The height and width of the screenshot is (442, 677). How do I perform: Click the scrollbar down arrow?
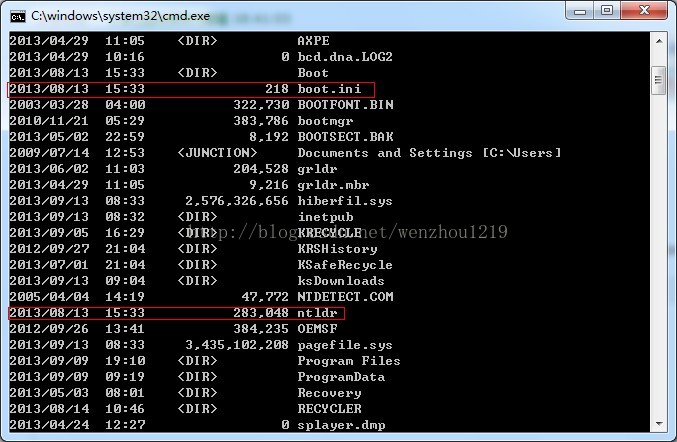tap(659, 423)
